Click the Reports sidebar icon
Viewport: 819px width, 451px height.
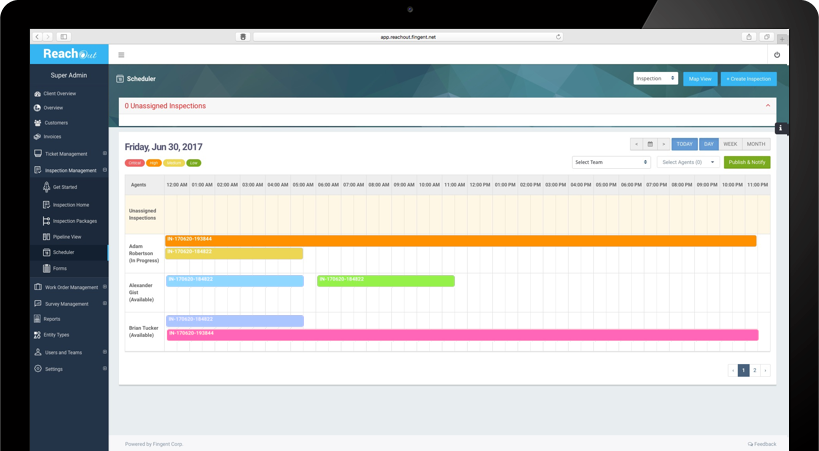(x=38, y=319)
